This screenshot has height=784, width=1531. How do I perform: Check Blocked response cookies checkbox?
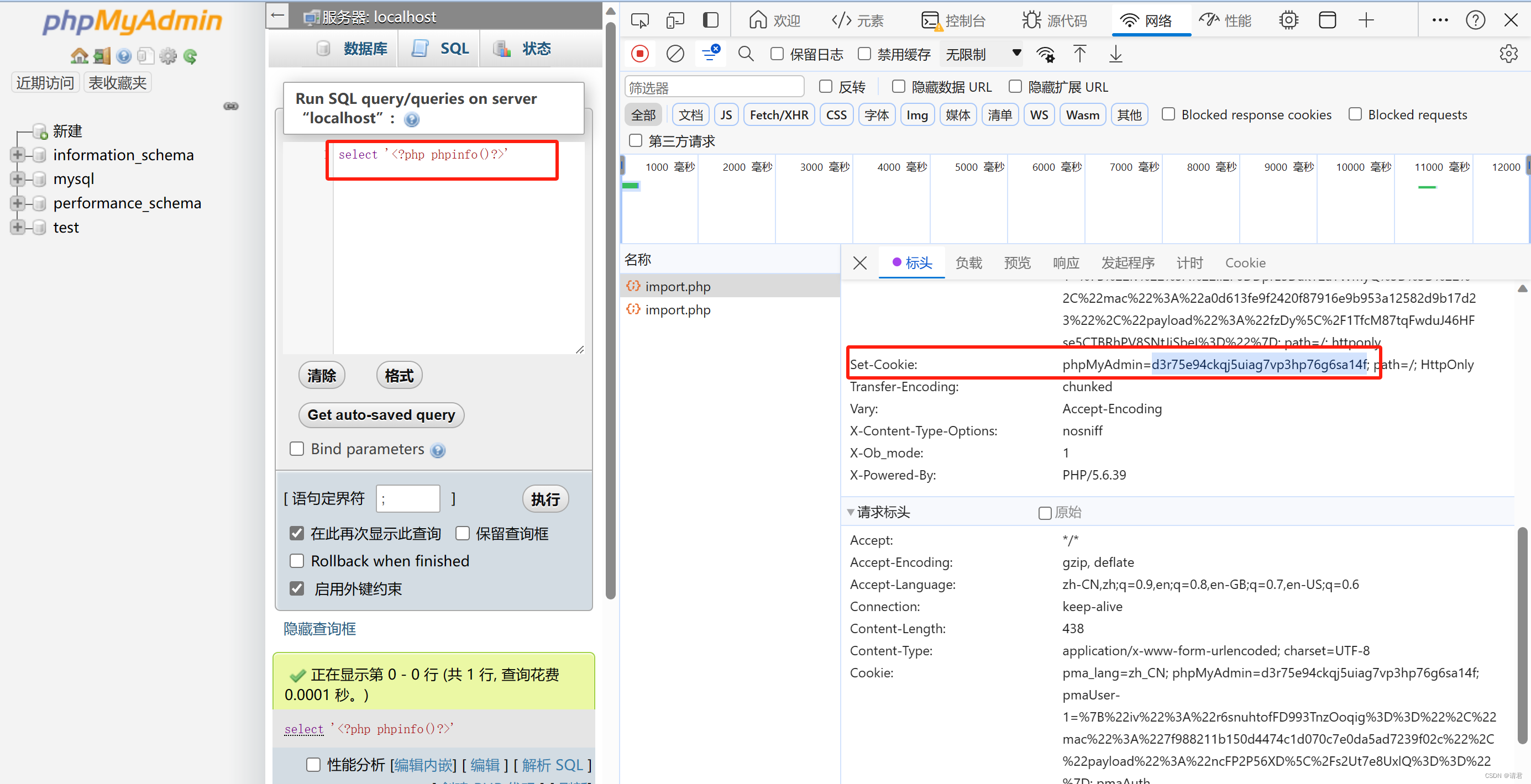click(1168, 114)
